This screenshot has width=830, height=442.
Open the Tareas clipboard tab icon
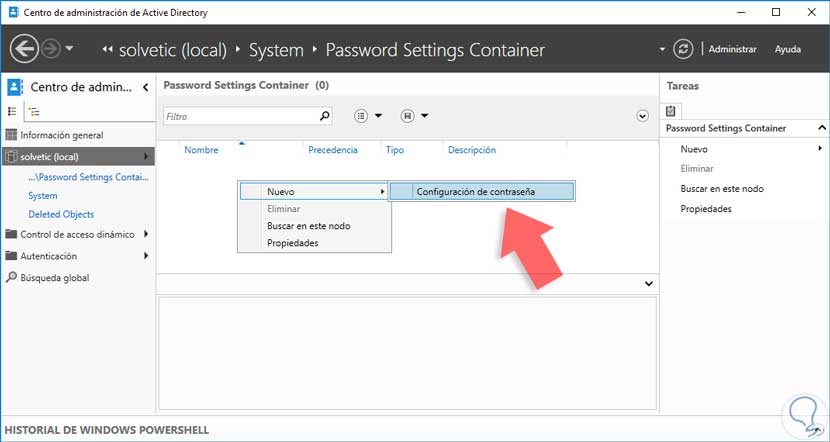(x=672, y=110)
